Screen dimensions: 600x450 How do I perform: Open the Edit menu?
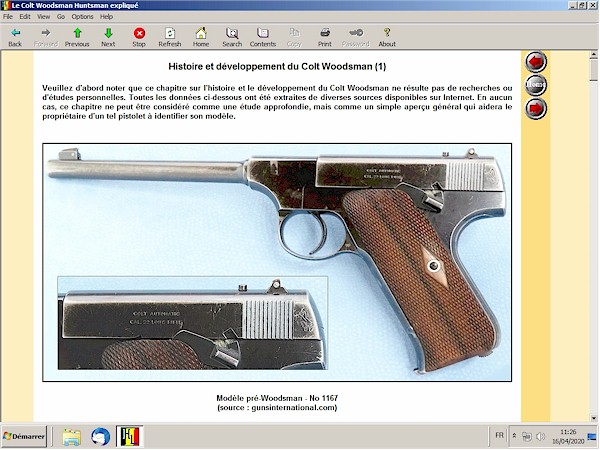(25, 17)
